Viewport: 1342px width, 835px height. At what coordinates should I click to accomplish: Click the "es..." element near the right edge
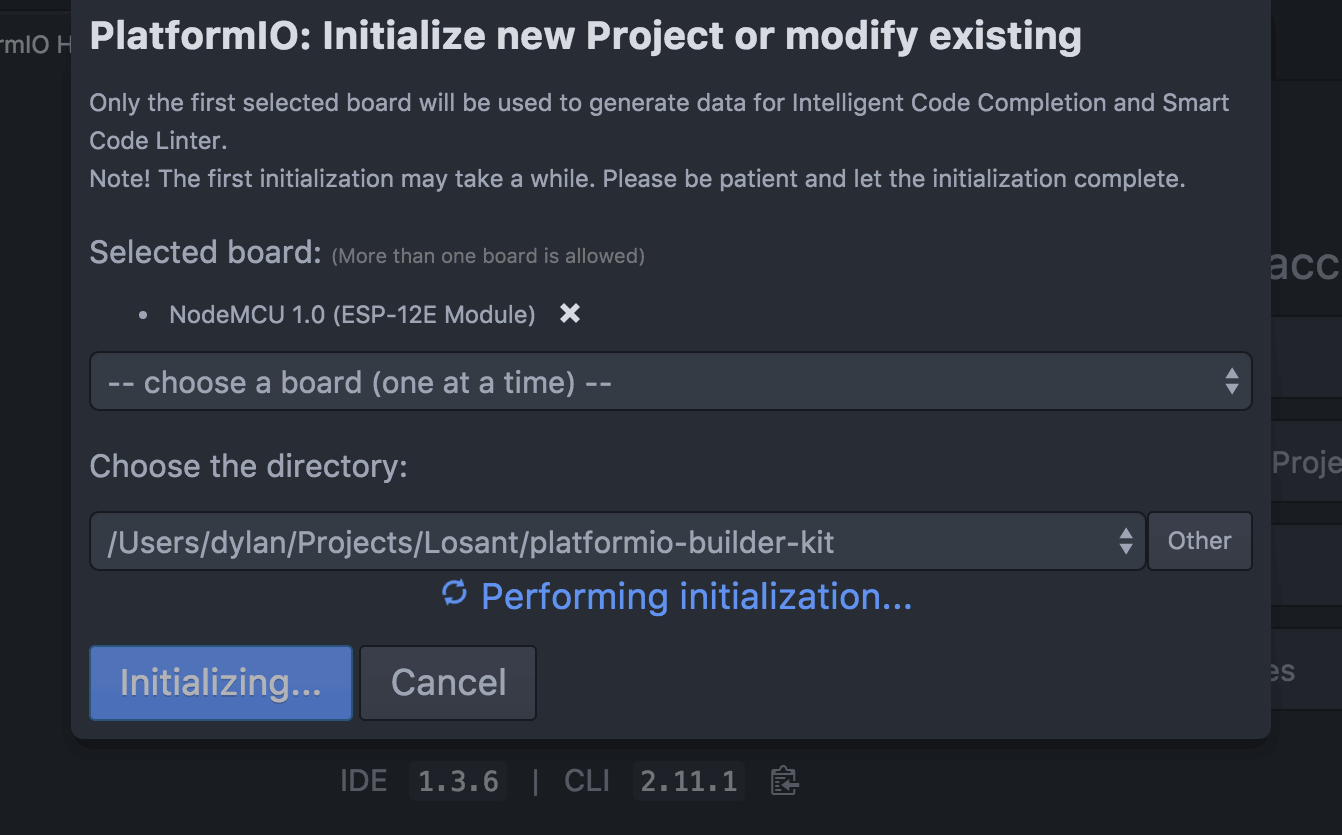click(1281, 671)
